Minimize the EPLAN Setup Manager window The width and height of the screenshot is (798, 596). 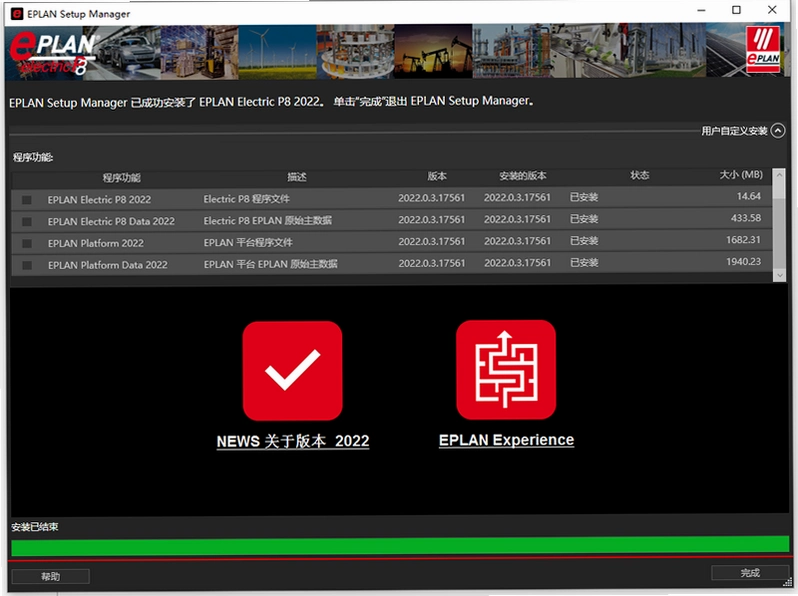tap(701, 10)
